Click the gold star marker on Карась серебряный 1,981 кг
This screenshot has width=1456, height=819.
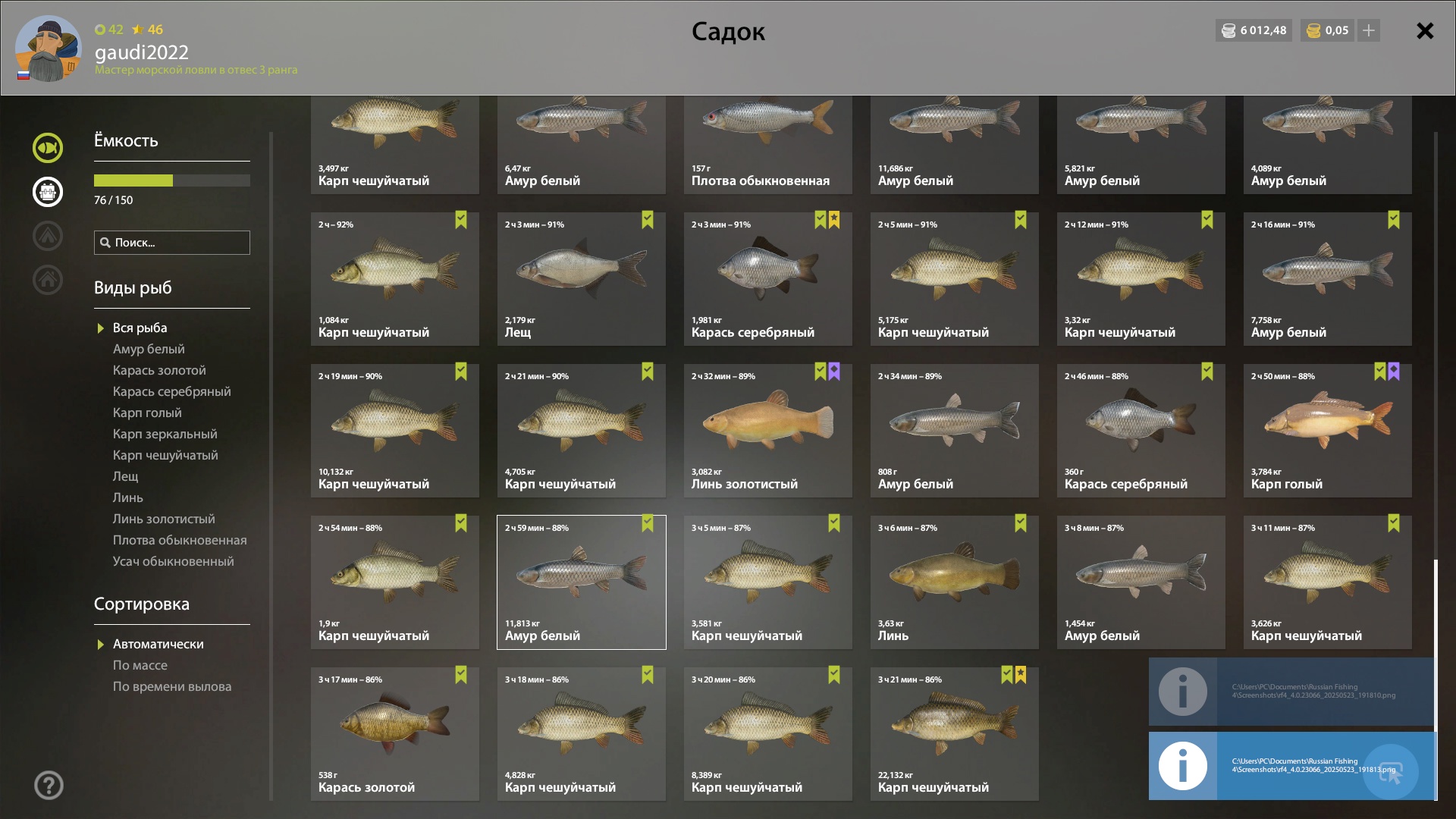coord(834,220)
